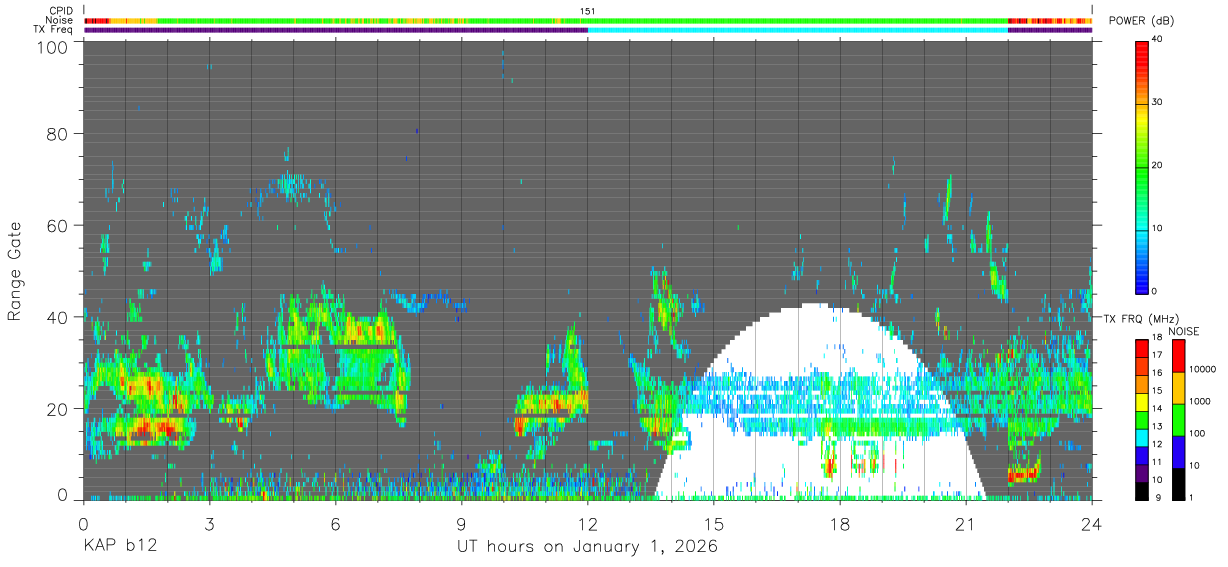This screenshot has width=1228, height=567.
Task: Click the CPID label
Action: pos(61,11)
